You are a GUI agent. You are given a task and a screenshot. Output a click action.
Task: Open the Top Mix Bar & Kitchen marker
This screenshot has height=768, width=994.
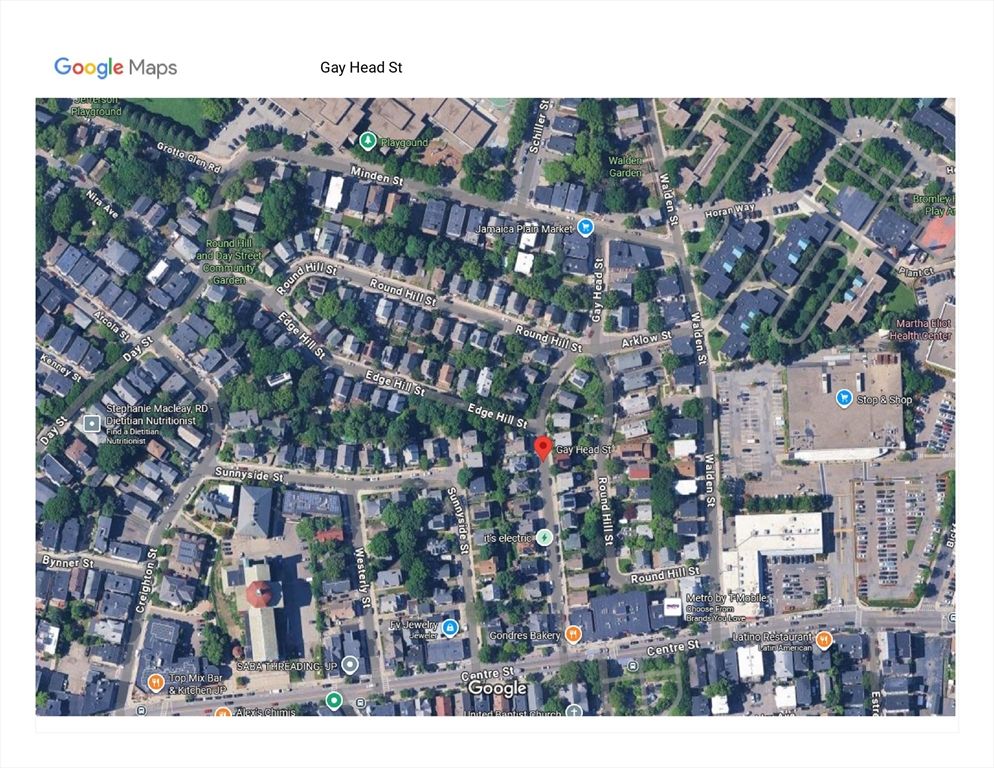tap(155, 683)
